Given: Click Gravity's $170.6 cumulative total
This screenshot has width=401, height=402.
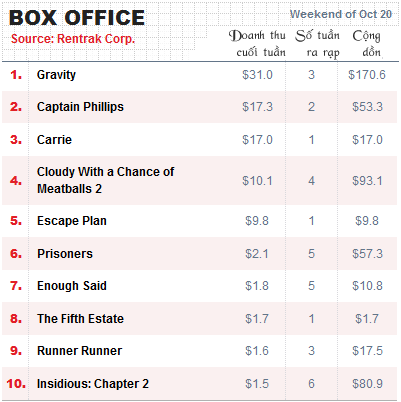Looking at the screenshot, I should click(x=367, y=75).
